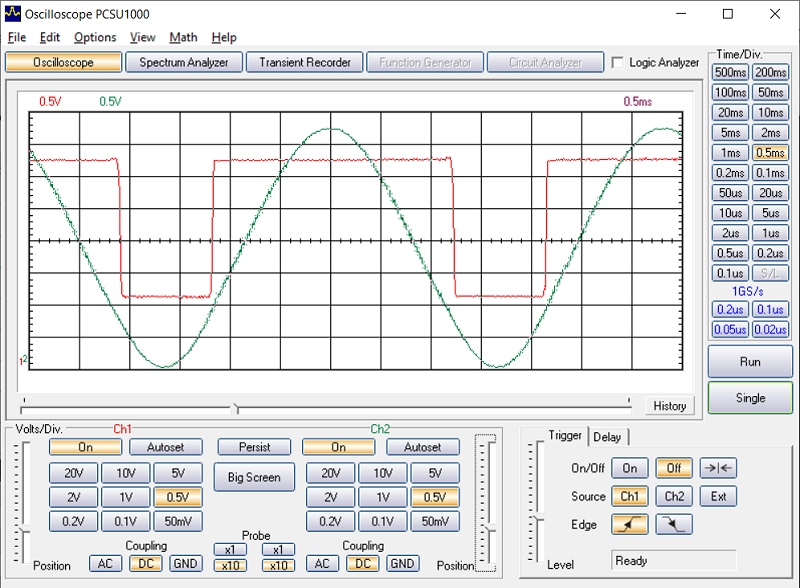Choose 2V scale for Ch1
The height and width of the screenshot is (588, 800).
tap(73, 497)
